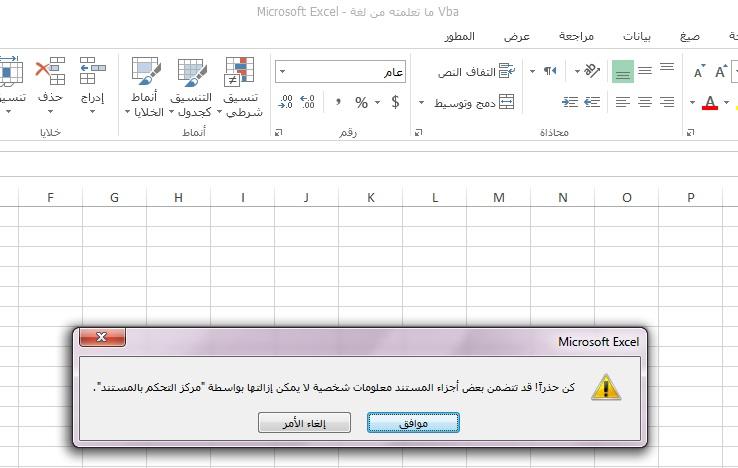Click the indent icon with left-pointing arrow

coord(592,102)
